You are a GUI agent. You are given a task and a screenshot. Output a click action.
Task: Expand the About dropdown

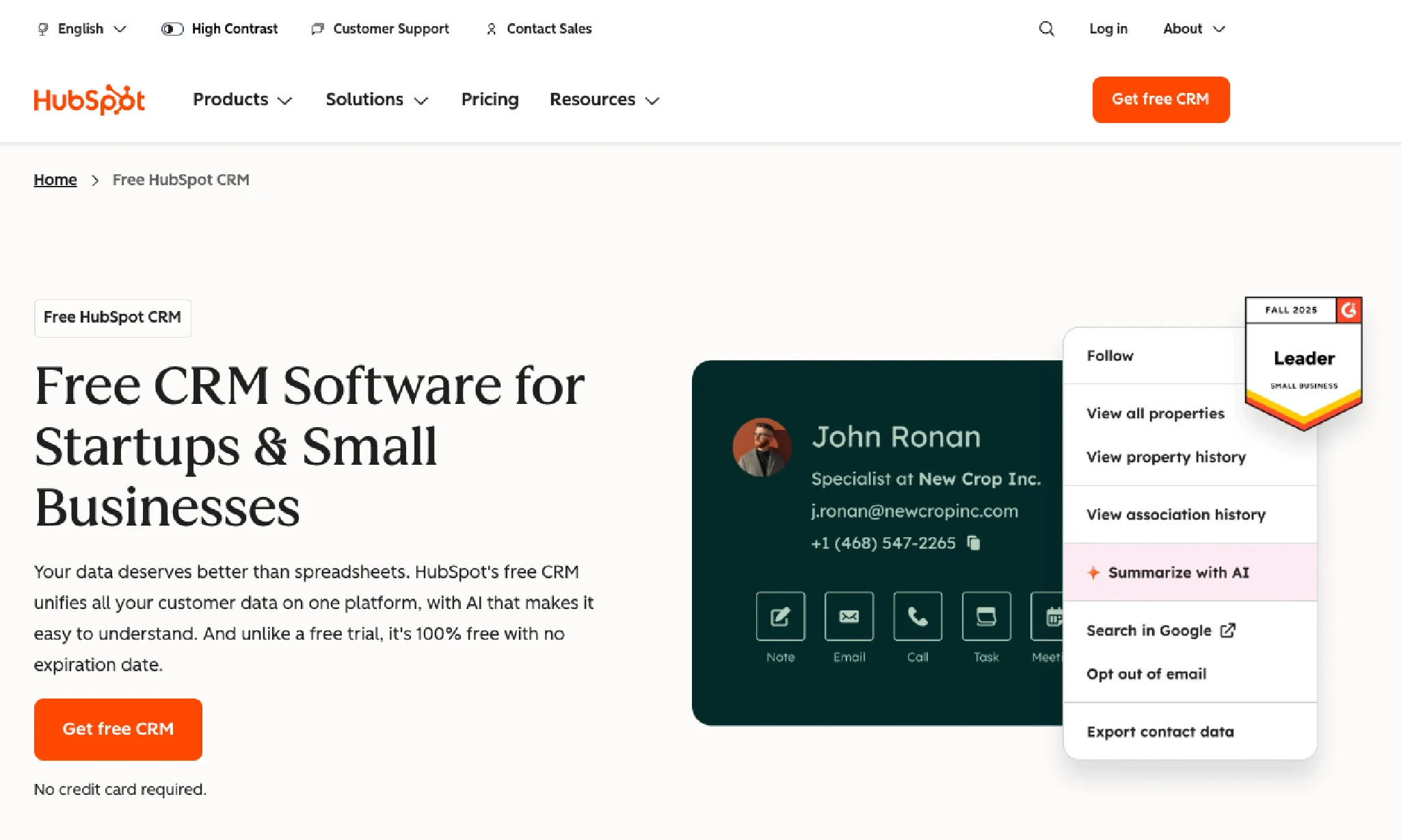click(x=1194, y=29)
